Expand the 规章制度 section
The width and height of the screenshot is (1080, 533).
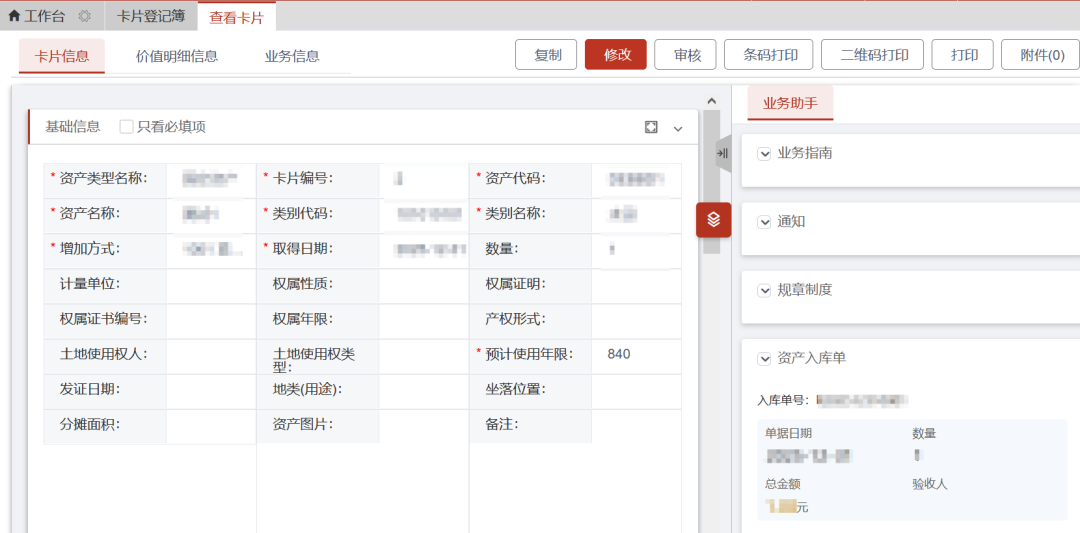pyautogui.click(x=764, y=290)
